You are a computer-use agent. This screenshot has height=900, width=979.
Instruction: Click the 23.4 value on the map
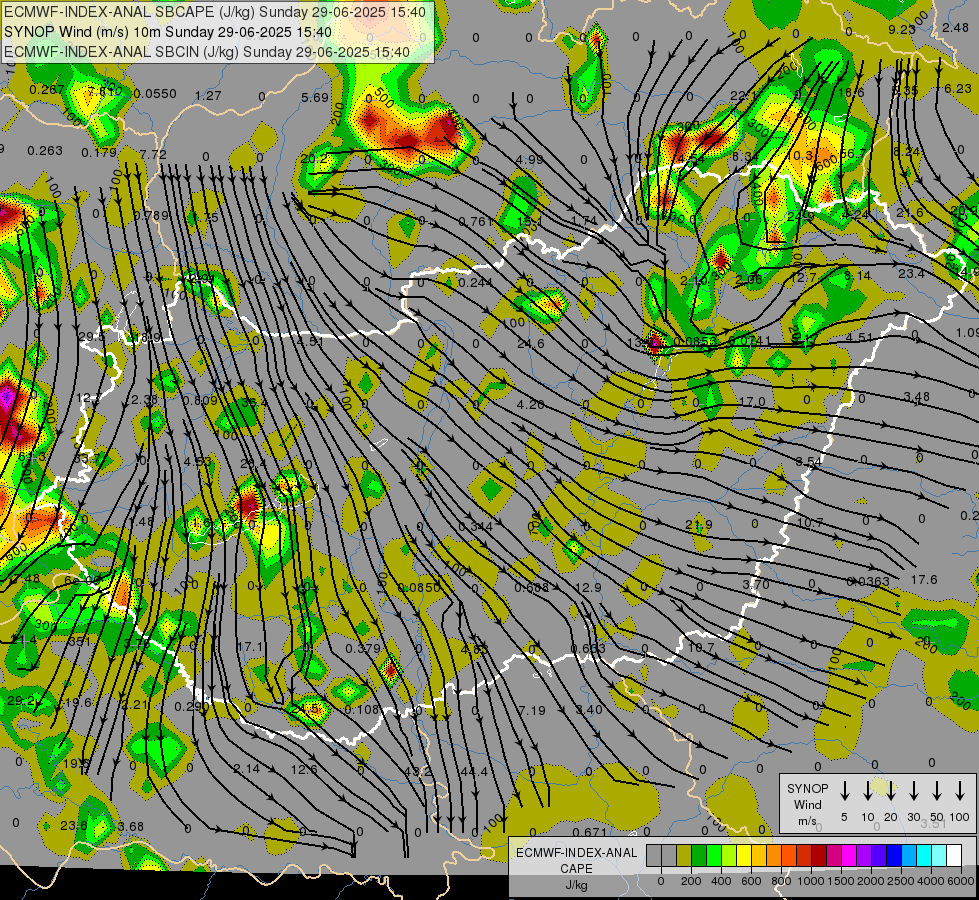point(911,274)
